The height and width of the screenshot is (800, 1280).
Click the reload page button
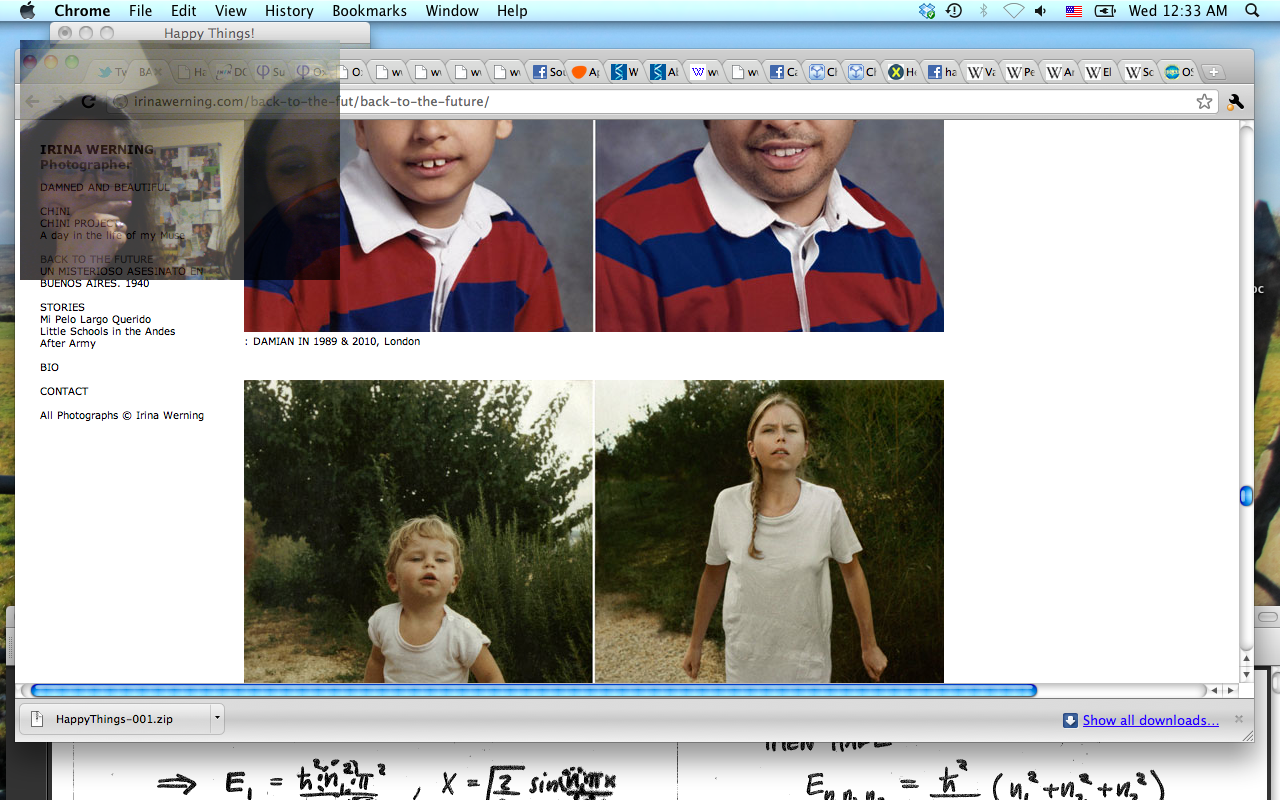pyautogui.click(x=88, y=101)
